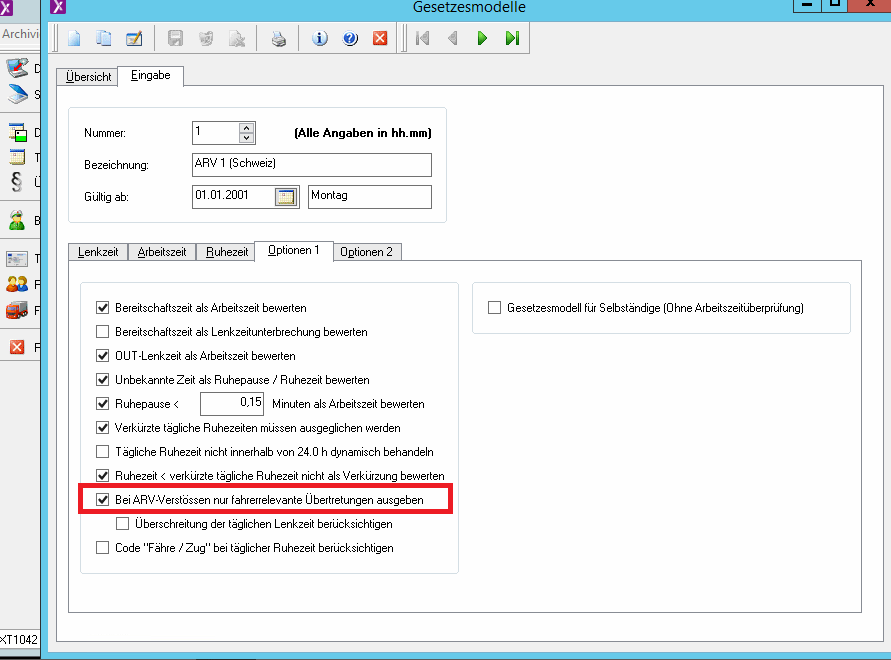Click the Bezeichnung text field
The width and height of the screenshot is (891, 660).
[311, 164]
